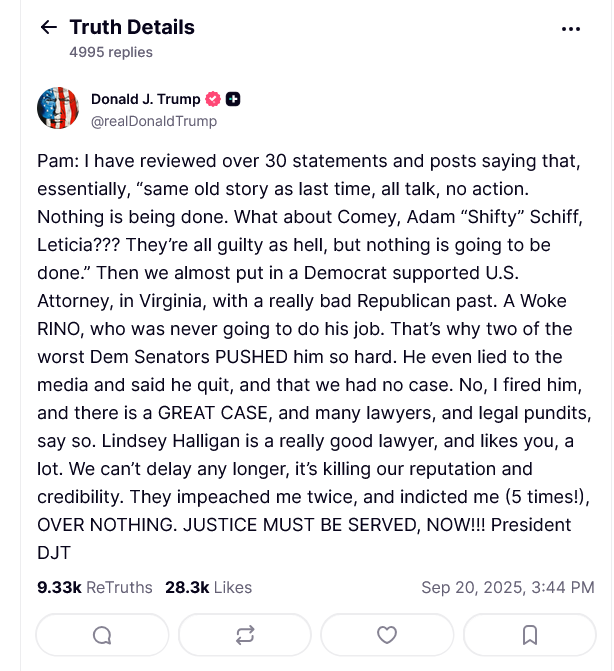ReTruth the post with the arrows icon
Screen dimensions: 614x671
(x=244, y=634)
